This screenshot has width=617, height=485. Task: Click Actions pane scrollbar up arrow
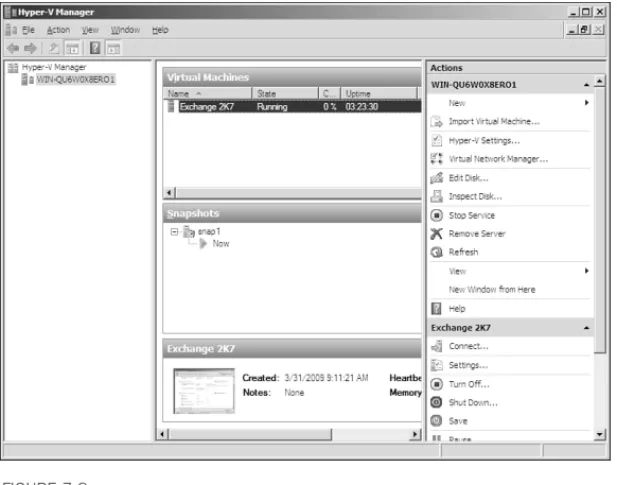pyautogui.click(x=599, y=81)
